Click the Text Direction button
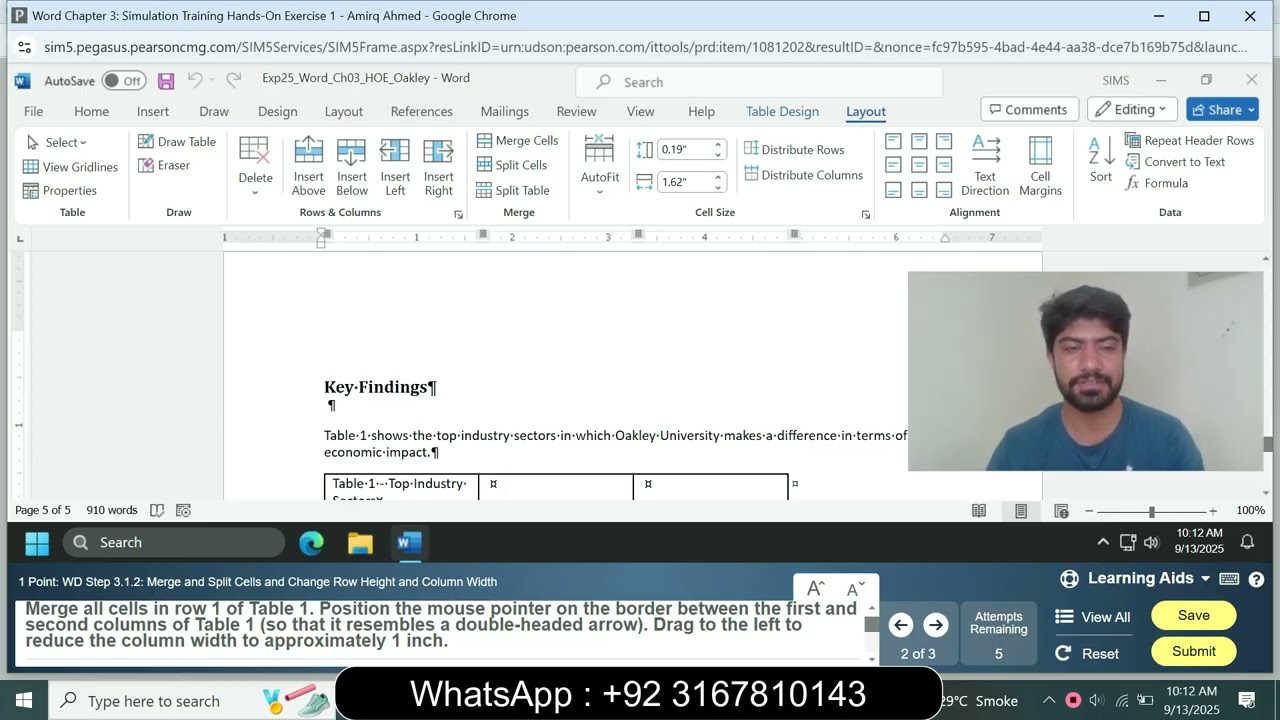The width and height of the screenshot is (1280, 720). tap(985, 167)
